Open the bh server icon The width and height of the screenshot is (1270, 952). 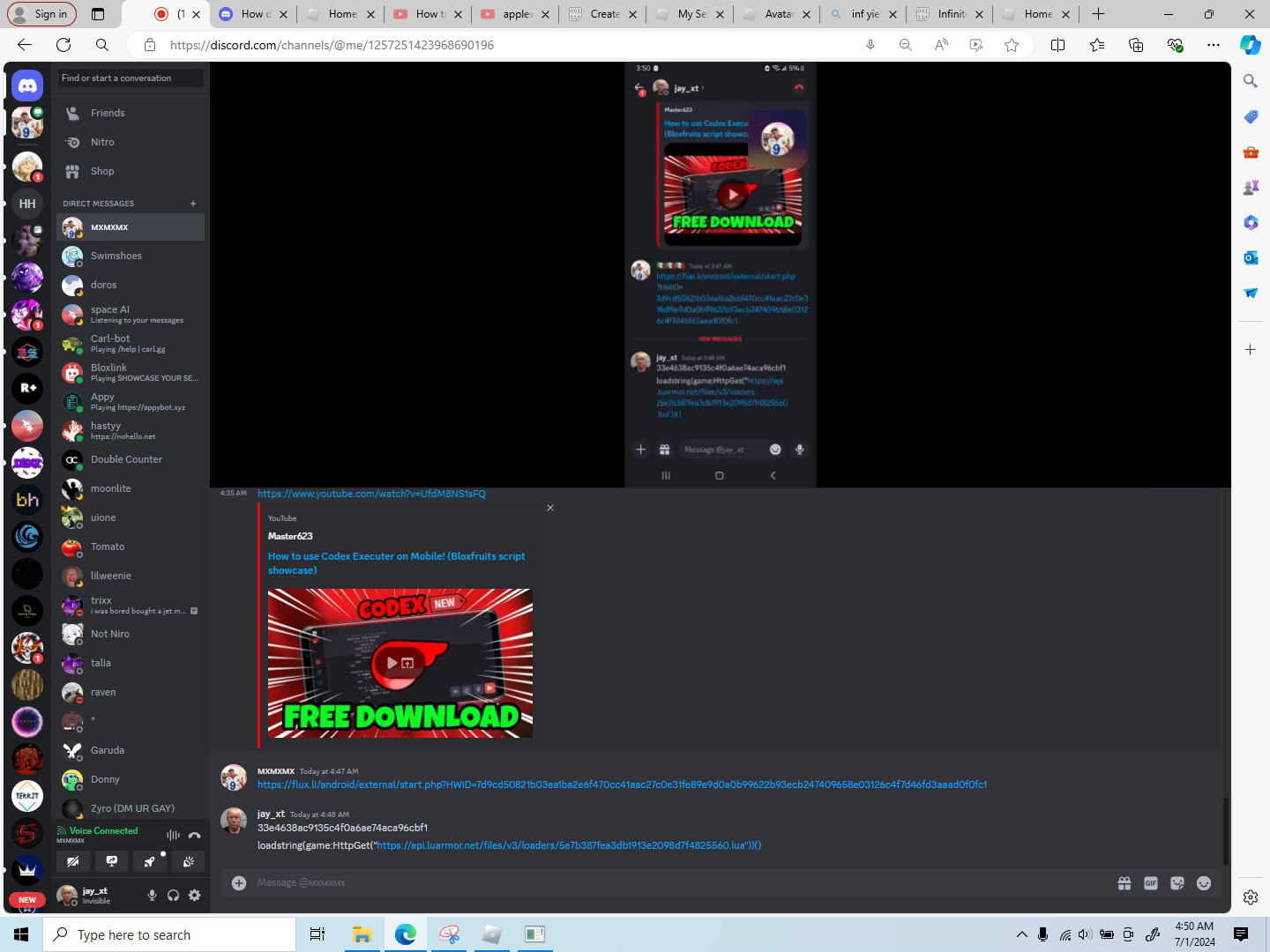(27, 500)
